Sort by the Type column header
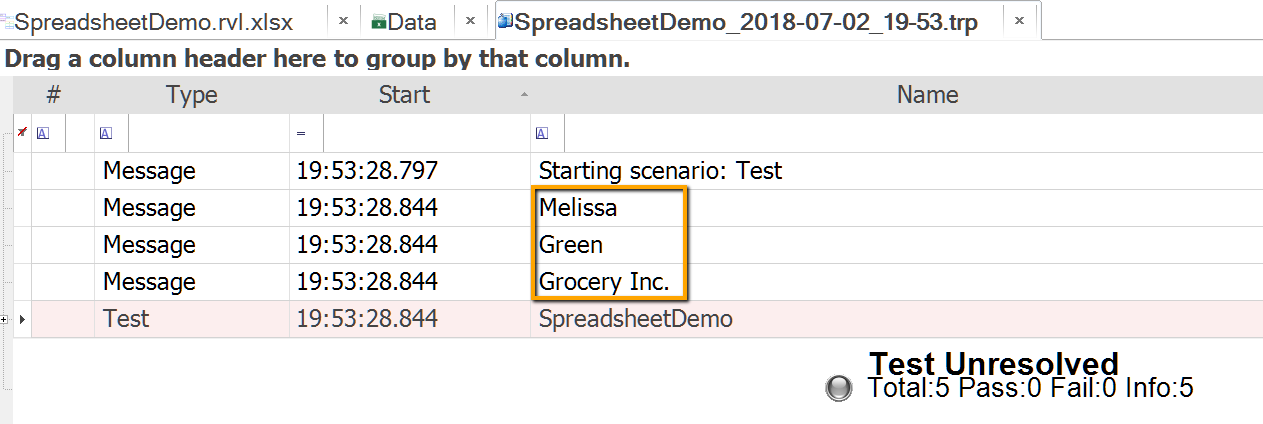The width and height of the screenshot is (1263, 424). tap(191, 95)
